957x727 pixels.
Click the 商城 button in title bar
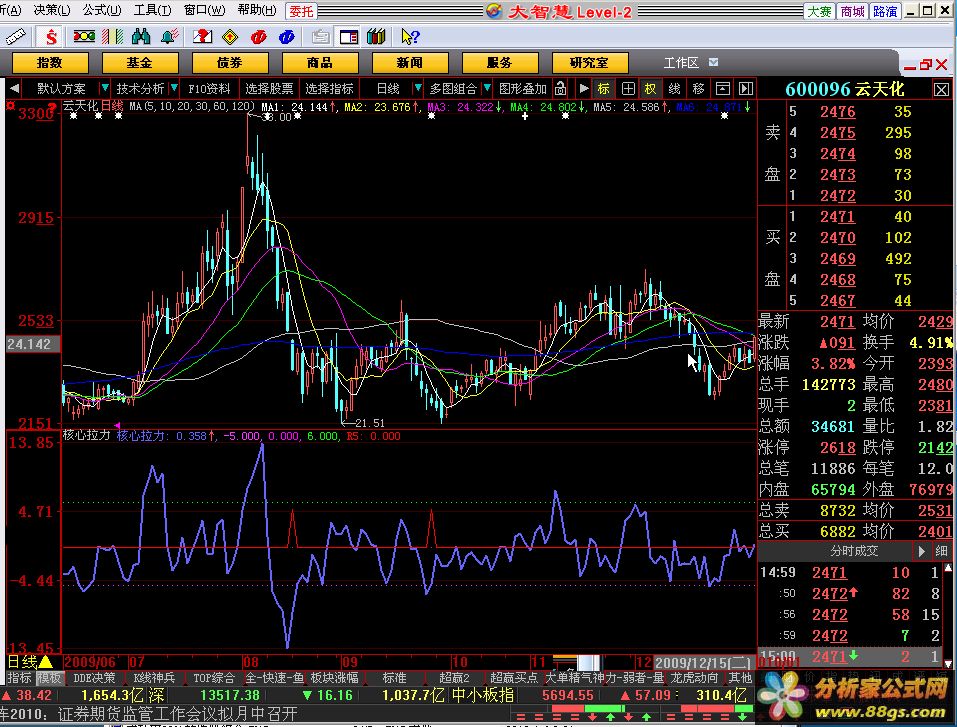(x=853, y=11)
